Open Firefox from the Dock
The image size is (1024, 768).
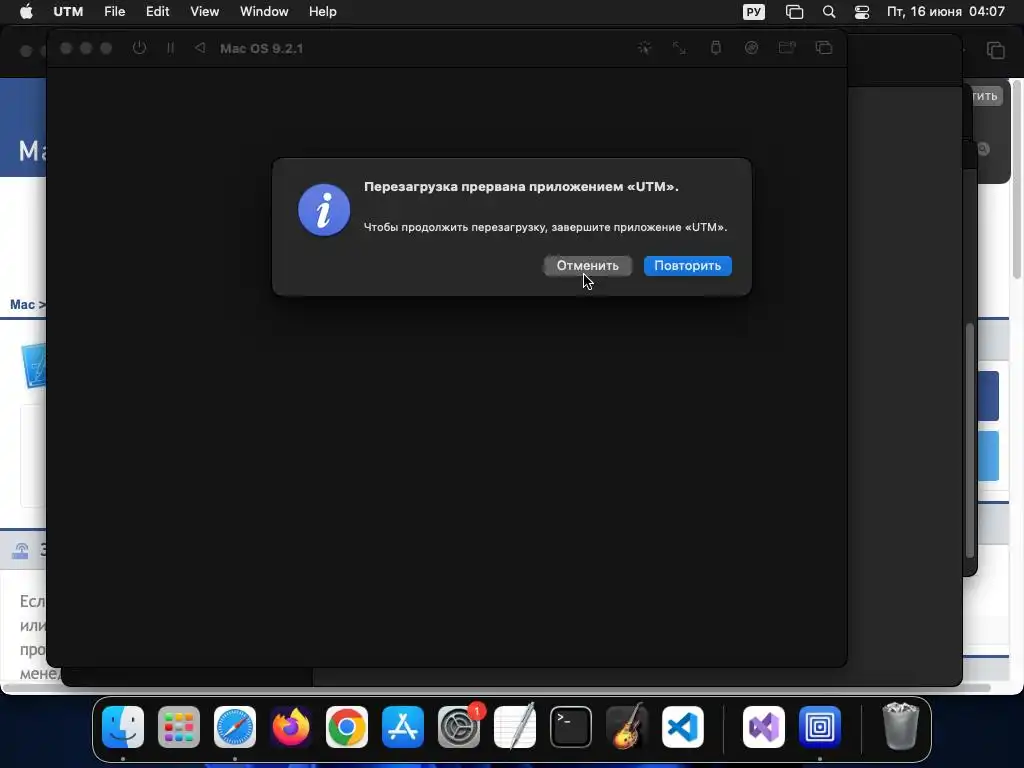tap(291, 727)
